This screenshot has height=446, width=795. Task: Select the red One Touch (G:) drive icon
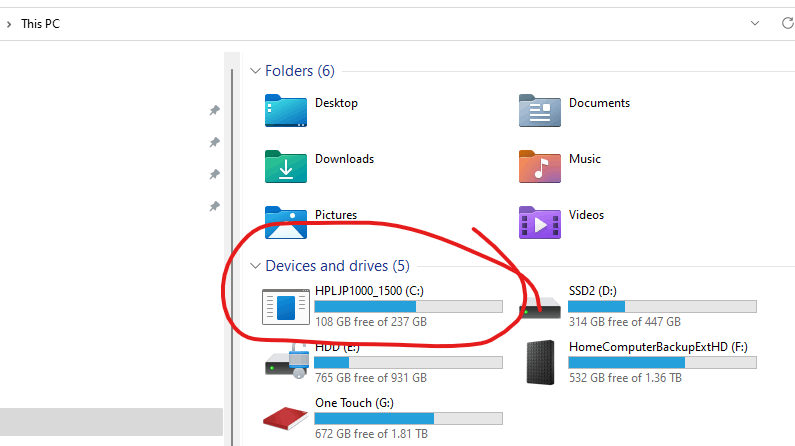pos(285,418)
